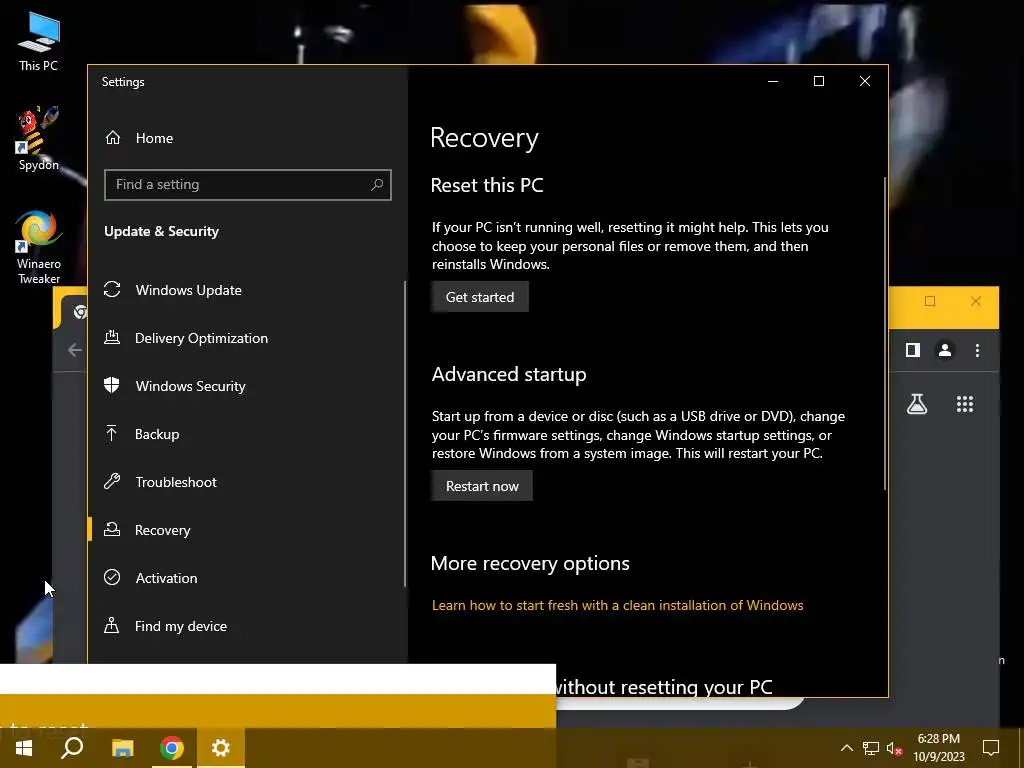Open File Explorer from taskbar
This screenshot has height=768, width=1024.
[122, 748]
